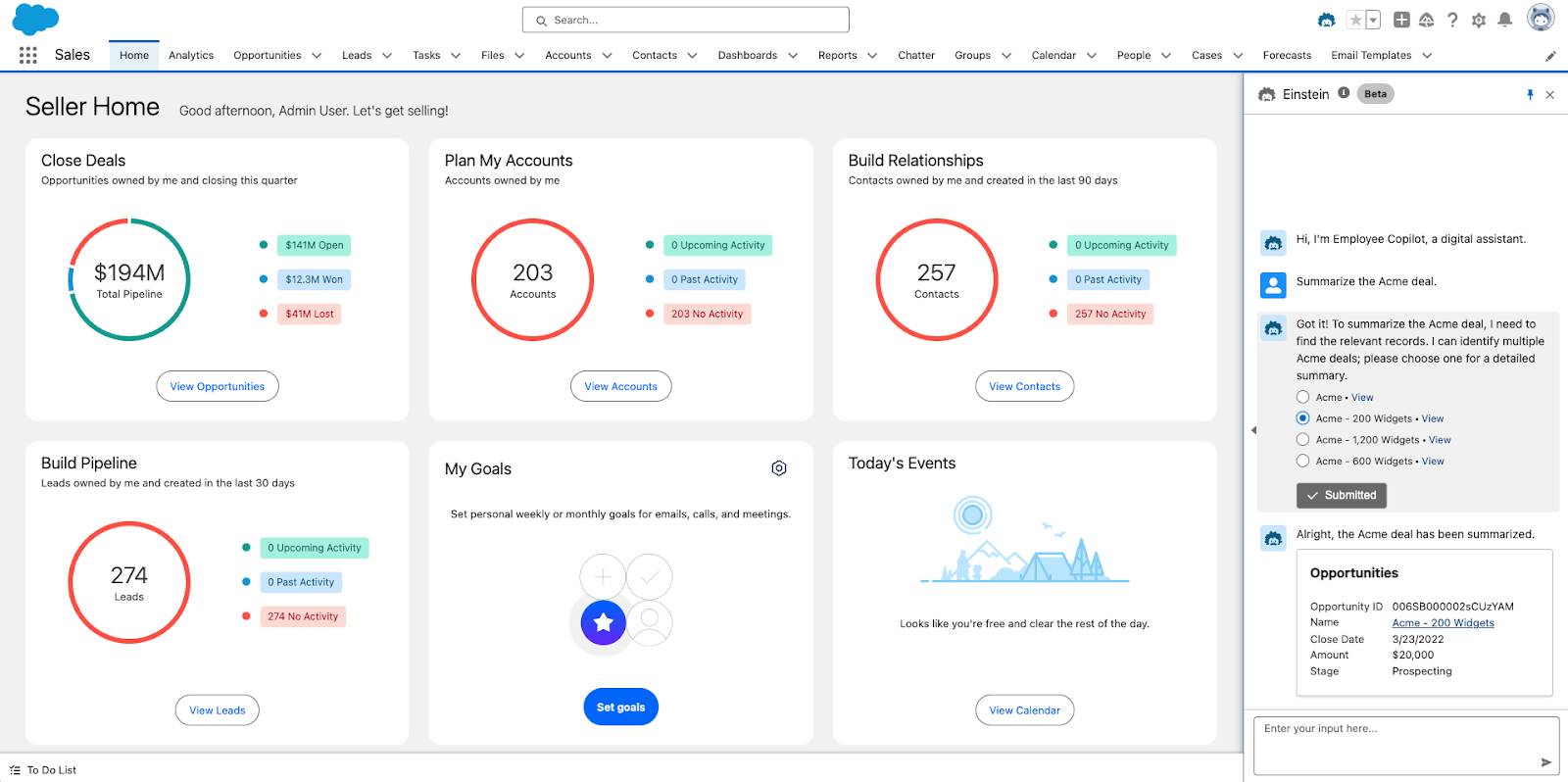The width and height of the screenshot is (1568, 782).
Task: Click the '274 No Activity' leads tag
Action: [303, 616]
